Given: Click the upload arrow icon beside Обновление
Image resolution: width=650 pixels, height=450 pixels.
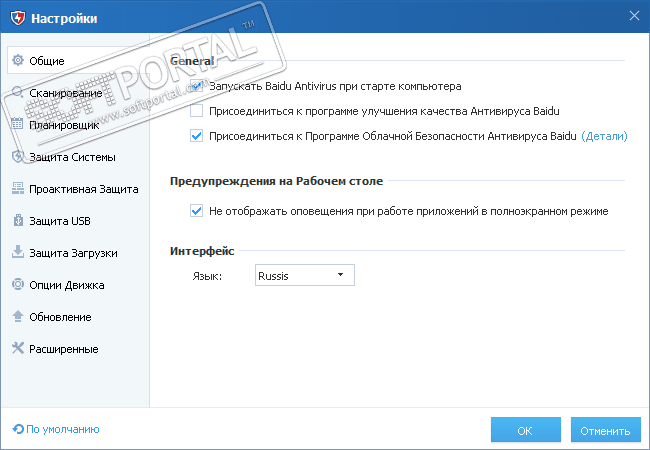Looking at the screenshot, I should pyautogui.click(x=18, y=316).
